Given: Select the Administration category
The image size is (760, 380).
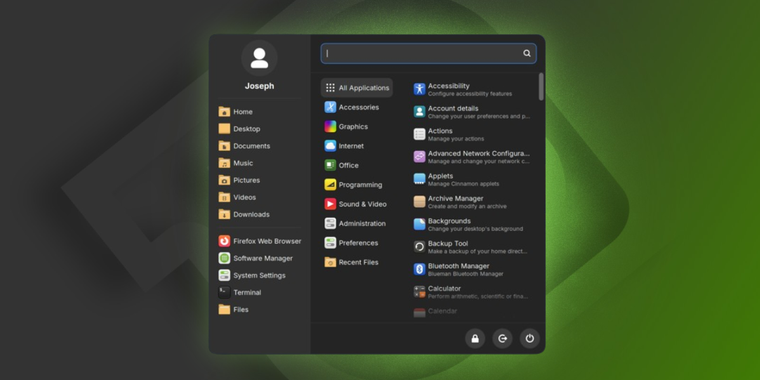Looking at the screenshot, I should click(x=355, y=223).
